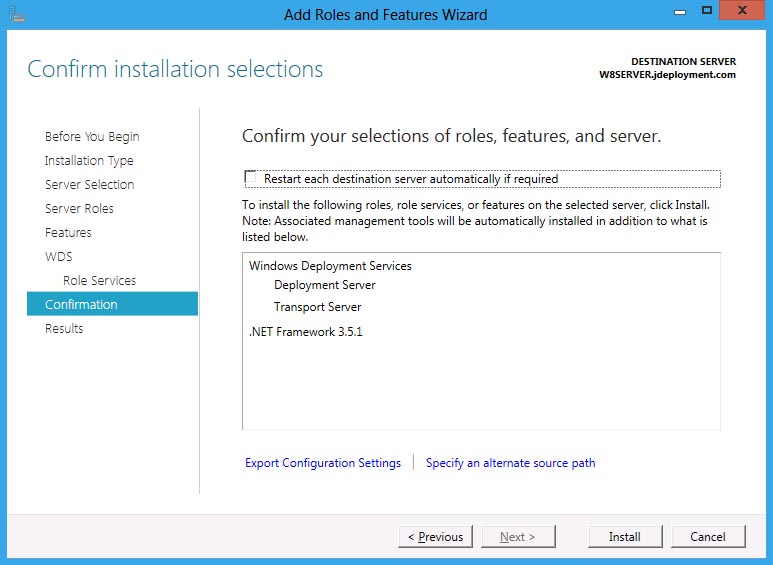Image resolution: width=773 pixels, height=565 pixels.
Task: Cancel the wizard
Action: point(707,537)
